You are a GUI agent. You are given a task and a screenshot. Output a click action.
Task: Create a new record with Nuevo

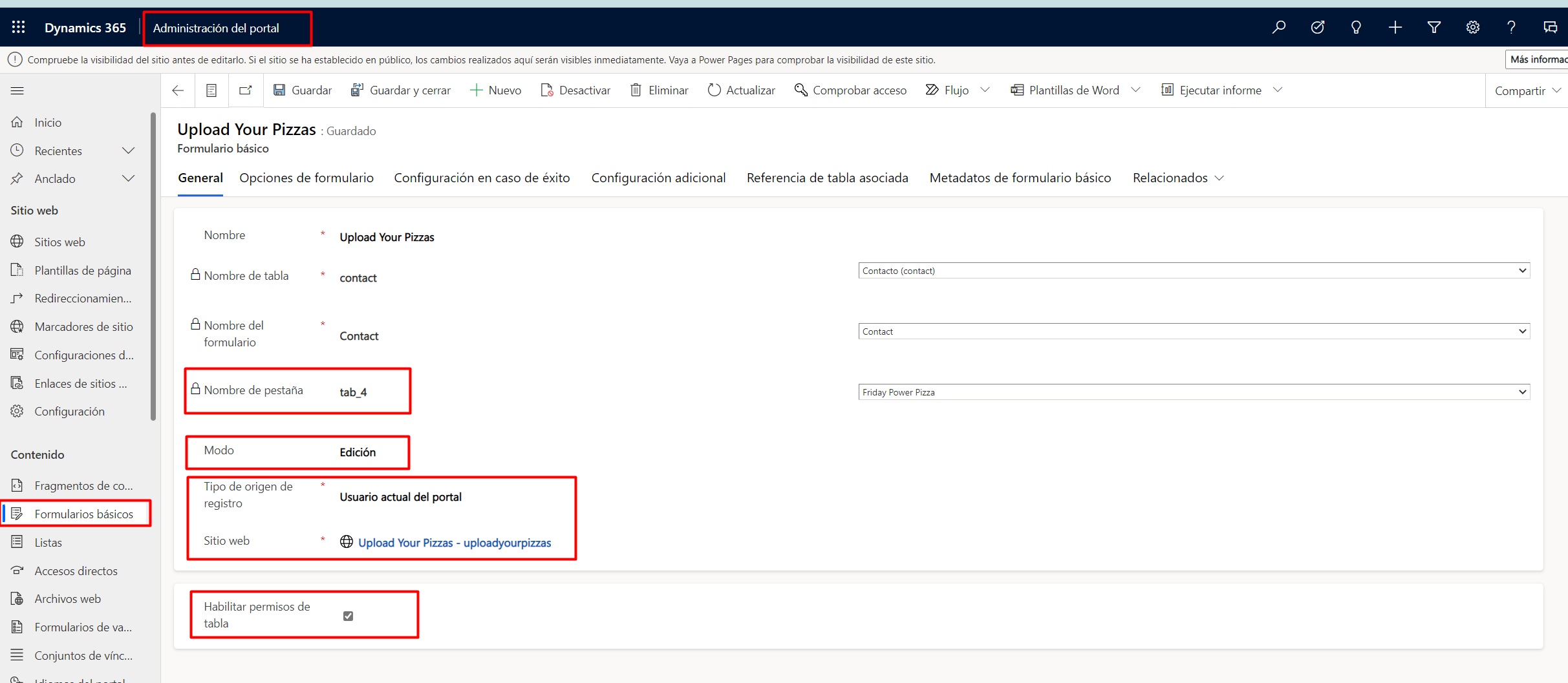point(495,90)
